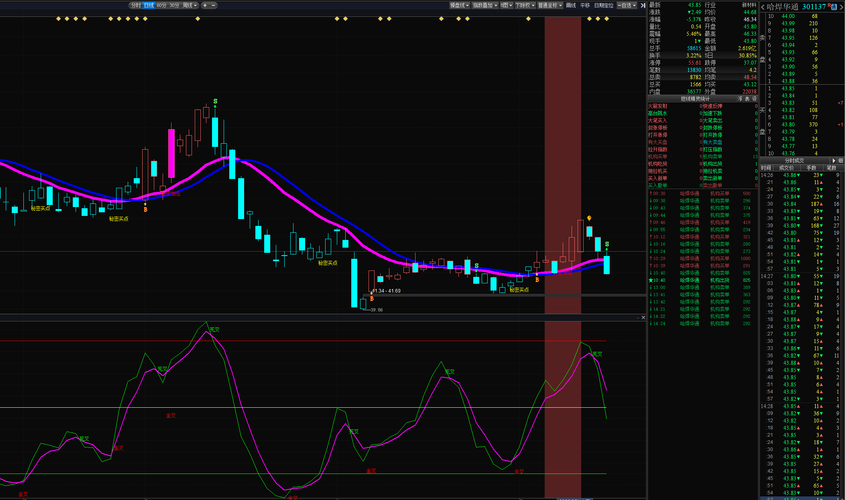Open the 指数叠加 overlay dropdown
845x500 pixels.
coord(485,5)
